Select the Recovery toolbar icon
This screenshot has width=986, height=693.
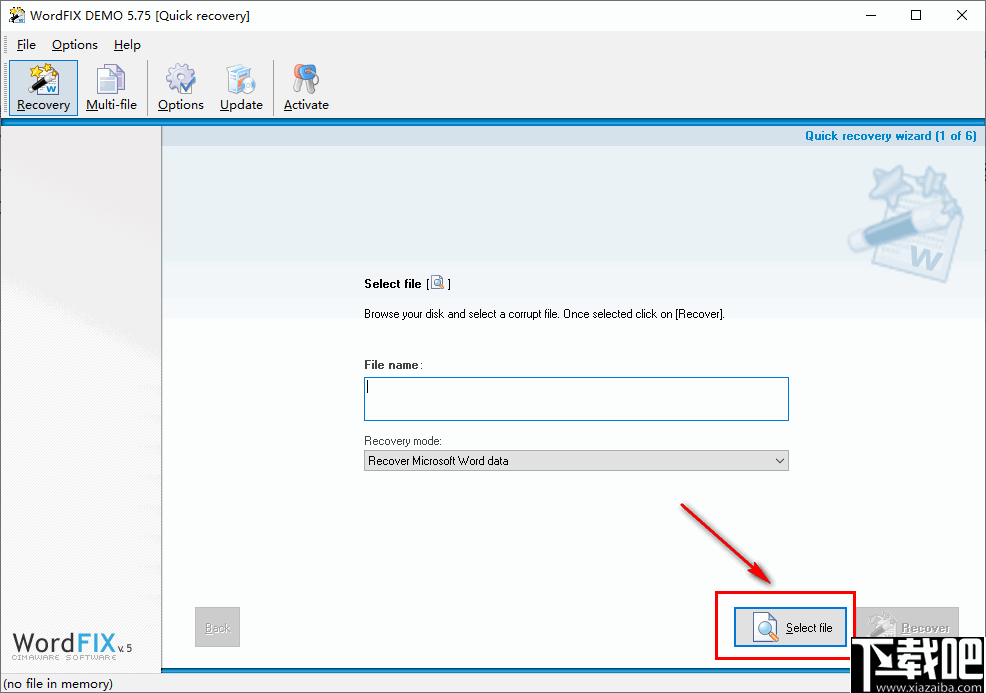tap(43, 87)
